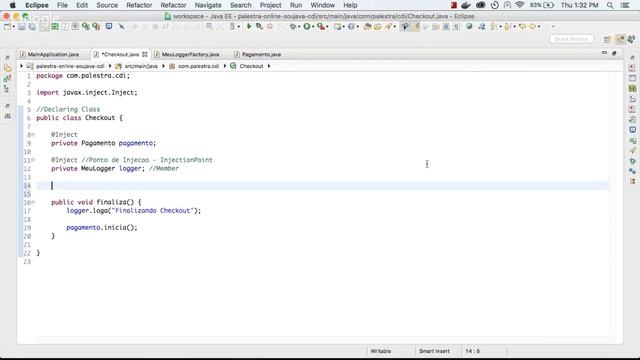Click the text "Finalizando Checkout" in code
The height and width of the screenshot is (360, 640).
point(153,211)
